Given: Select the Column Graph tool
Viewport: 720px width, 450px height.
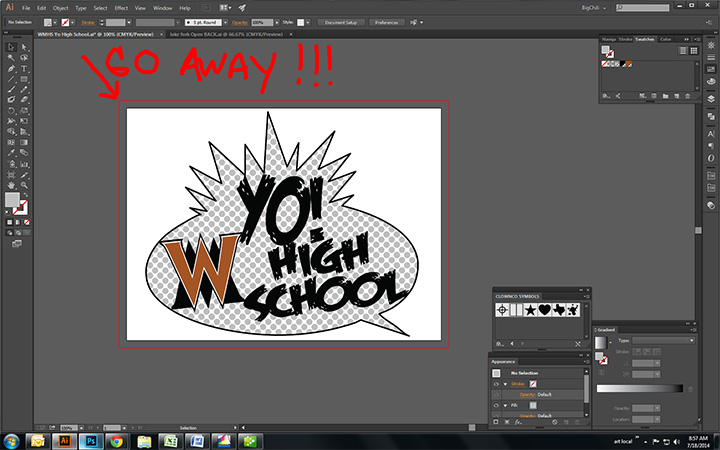Looking at the screenshot, I should (x=24, y=164).
